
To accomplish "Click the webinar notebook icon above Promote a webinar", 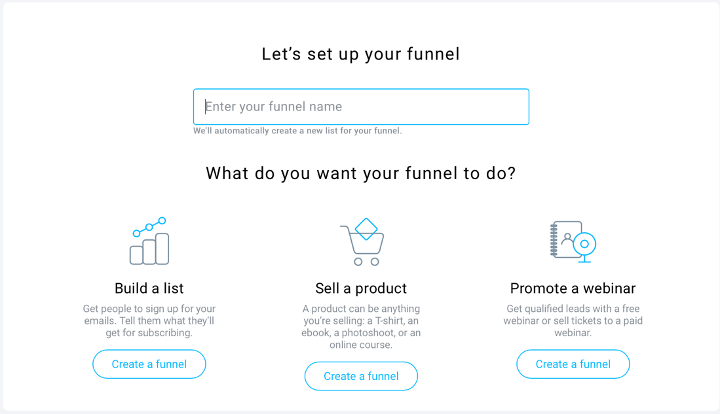I will tap(573, 242).
